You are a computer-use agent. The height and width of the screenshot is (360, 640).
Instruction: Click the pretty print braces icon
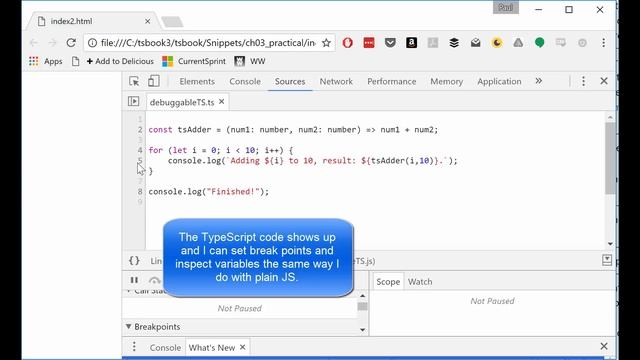click(134, 261)
